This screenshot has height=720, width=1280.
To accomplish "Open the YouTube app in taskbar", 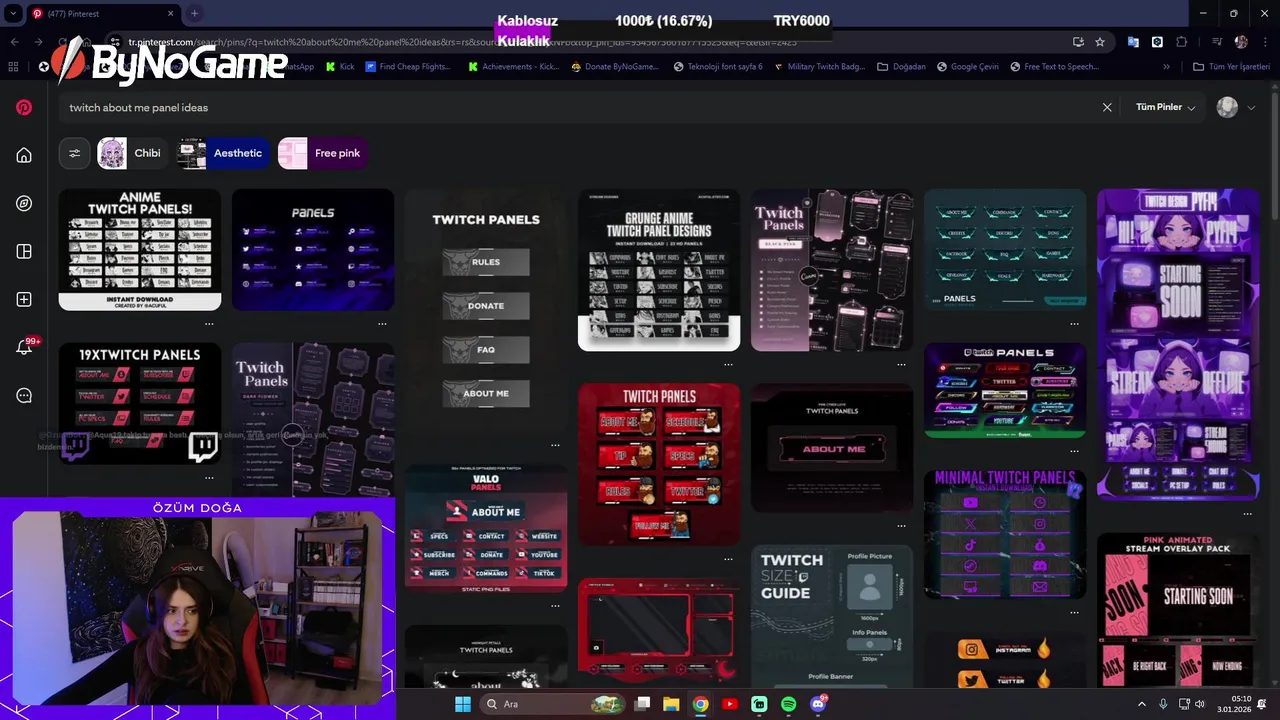I will (729, 704).
